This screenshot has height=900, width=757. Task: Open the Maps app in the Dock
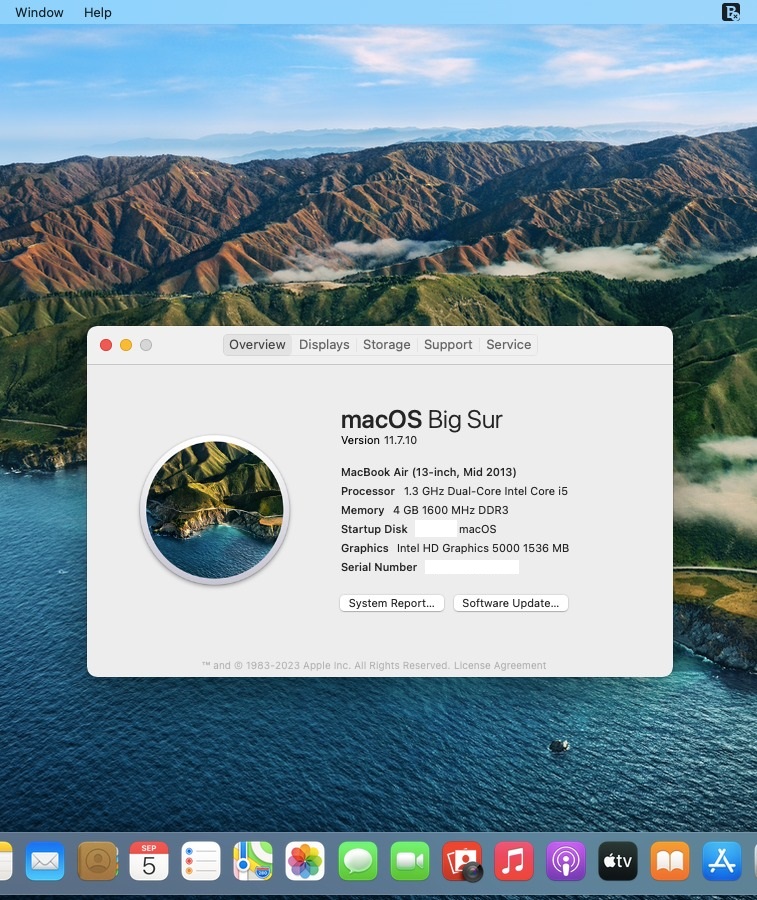[253, 861]
